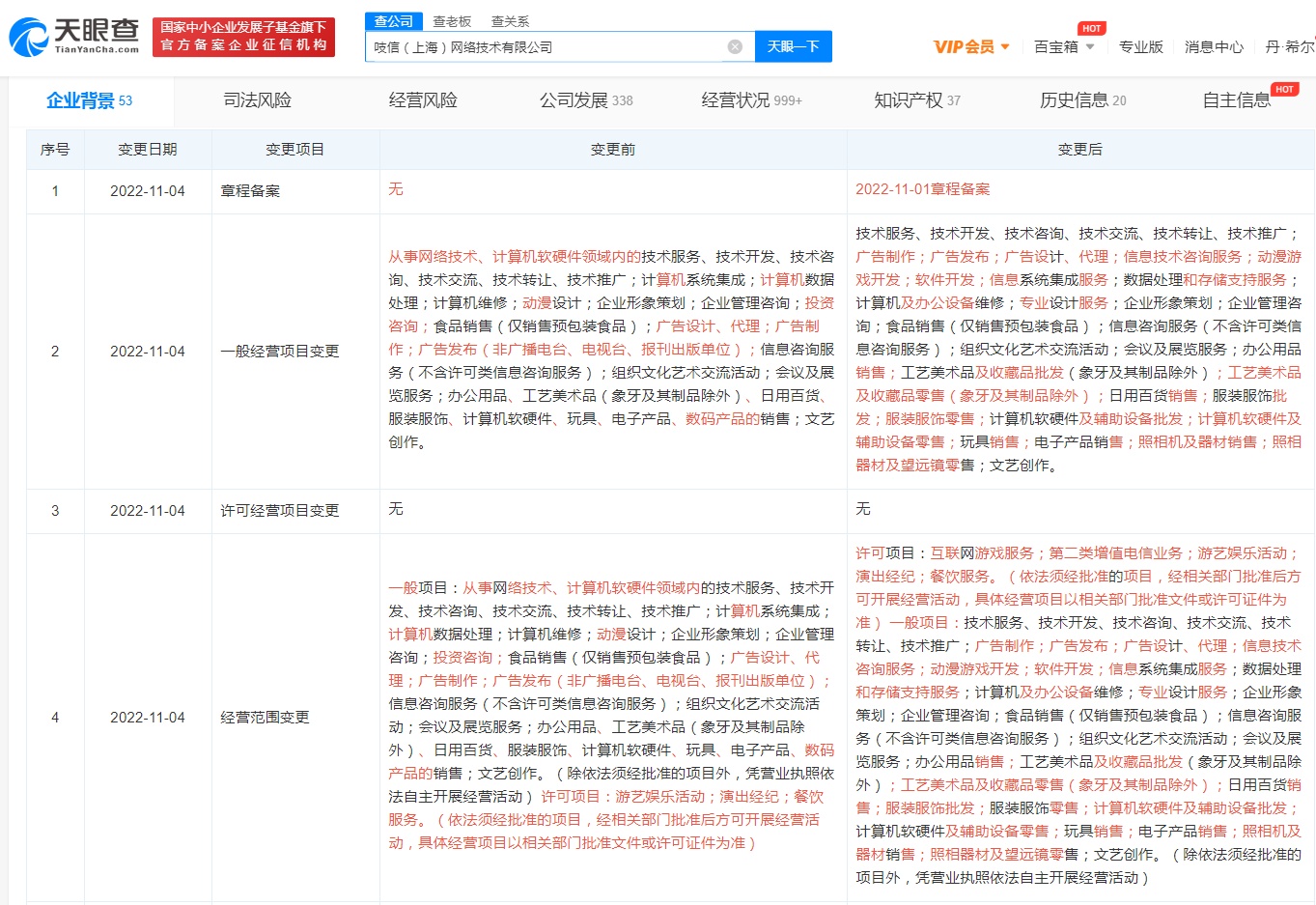1316x905 pixels.
Task: Select the 公司发展 tab
Action: pyautogui.click(x=585, y=100)
